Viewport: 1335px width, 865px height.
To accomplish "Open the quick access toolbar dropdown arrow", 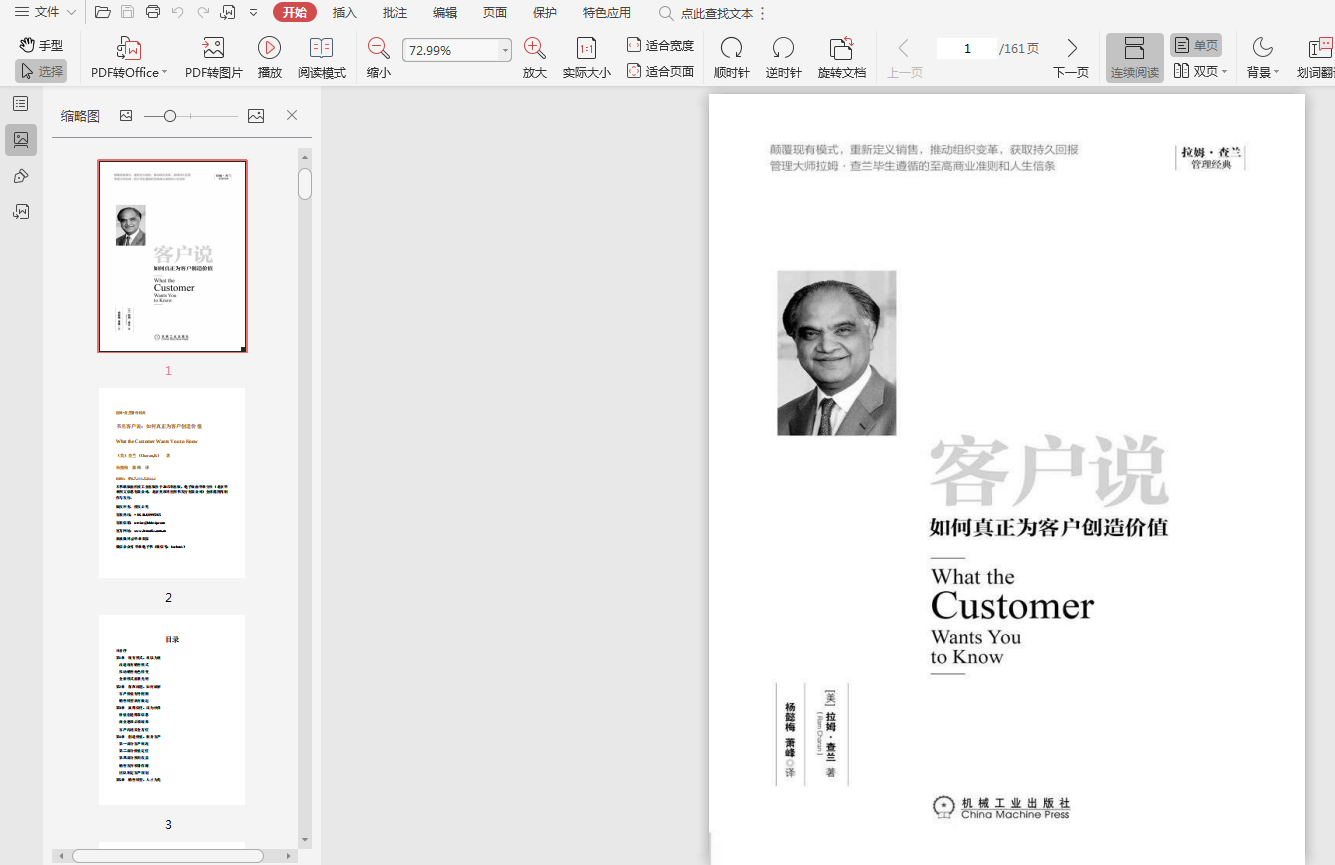I will [253, 13].
